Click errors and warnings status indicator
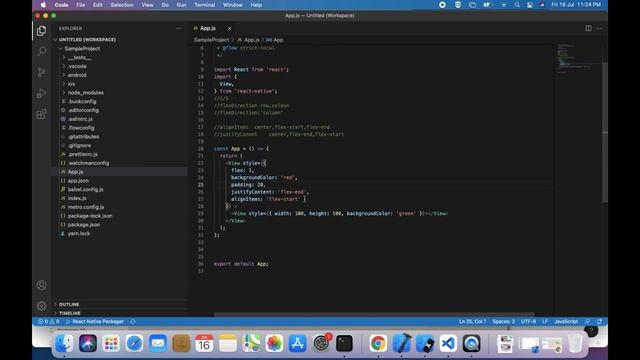640x360 pixels. pyautogui.click(x=49, y=322)
